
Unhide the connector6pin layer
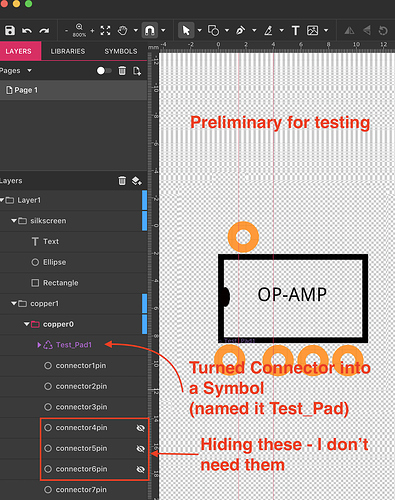click(x=141, y=469)
